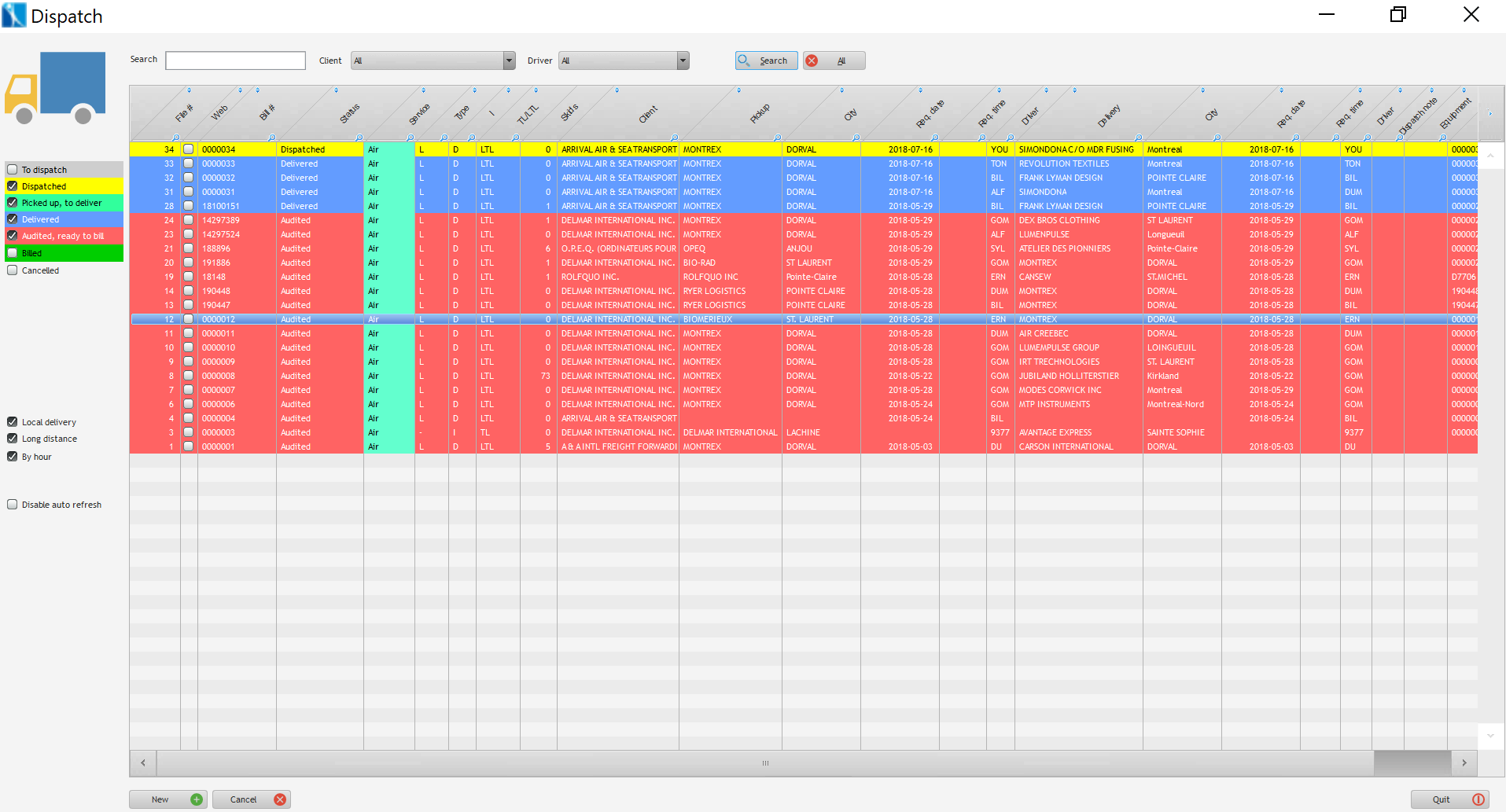Select the ROLFQUO INC. client cell
The image size is (1506, 812).
pyautogui.click(x=617, y=277)
